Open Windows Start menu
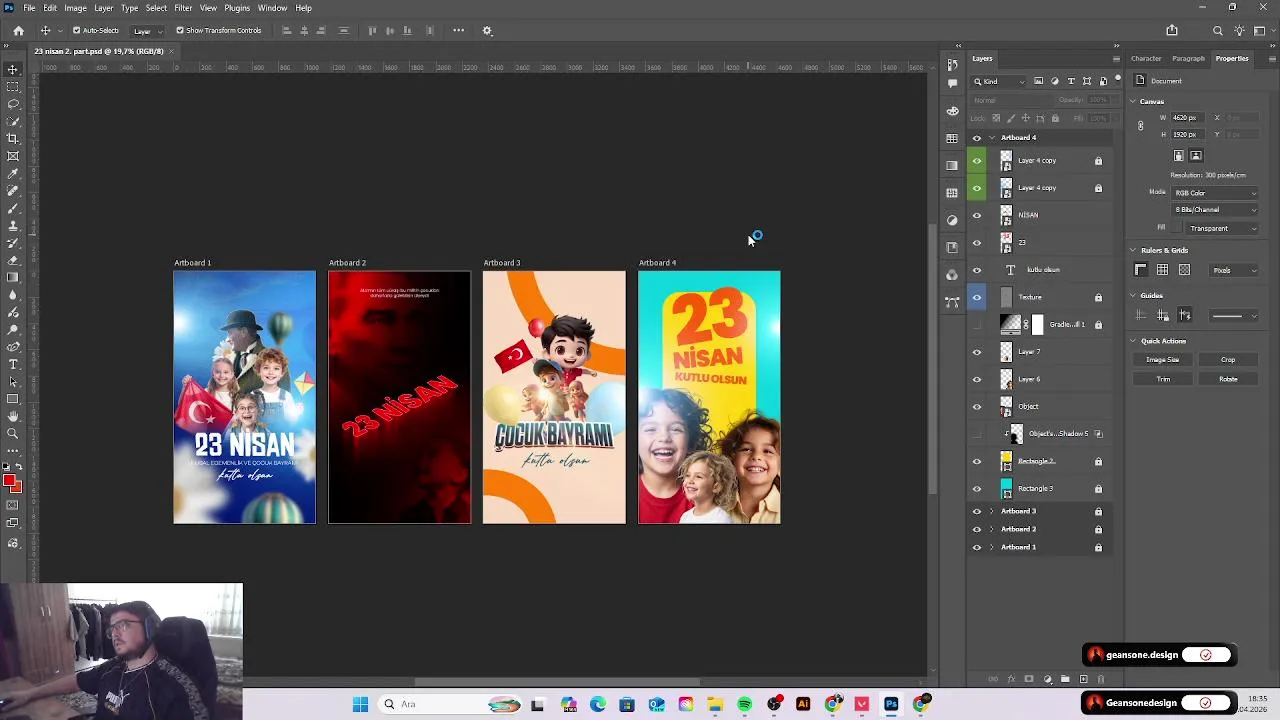This screenshot has width=1280, height=720. click(x=360, y=704)
